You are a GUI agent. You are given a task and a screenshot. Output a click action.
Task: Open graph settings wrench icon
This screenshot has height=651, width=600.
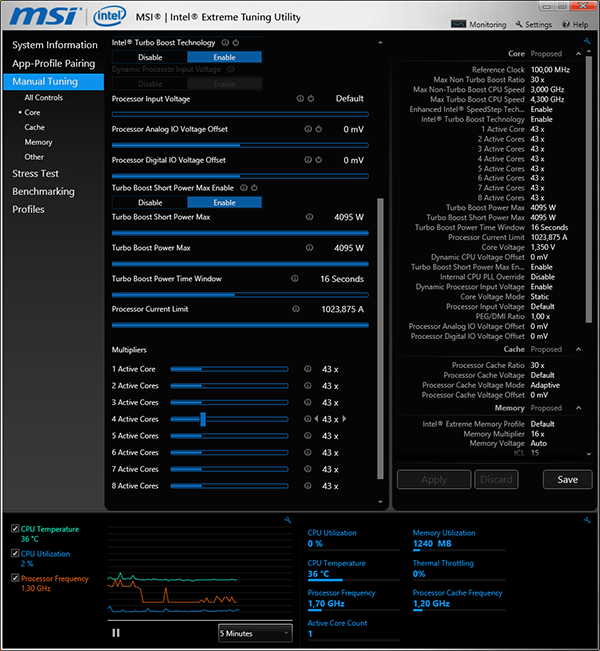(288, 520)
